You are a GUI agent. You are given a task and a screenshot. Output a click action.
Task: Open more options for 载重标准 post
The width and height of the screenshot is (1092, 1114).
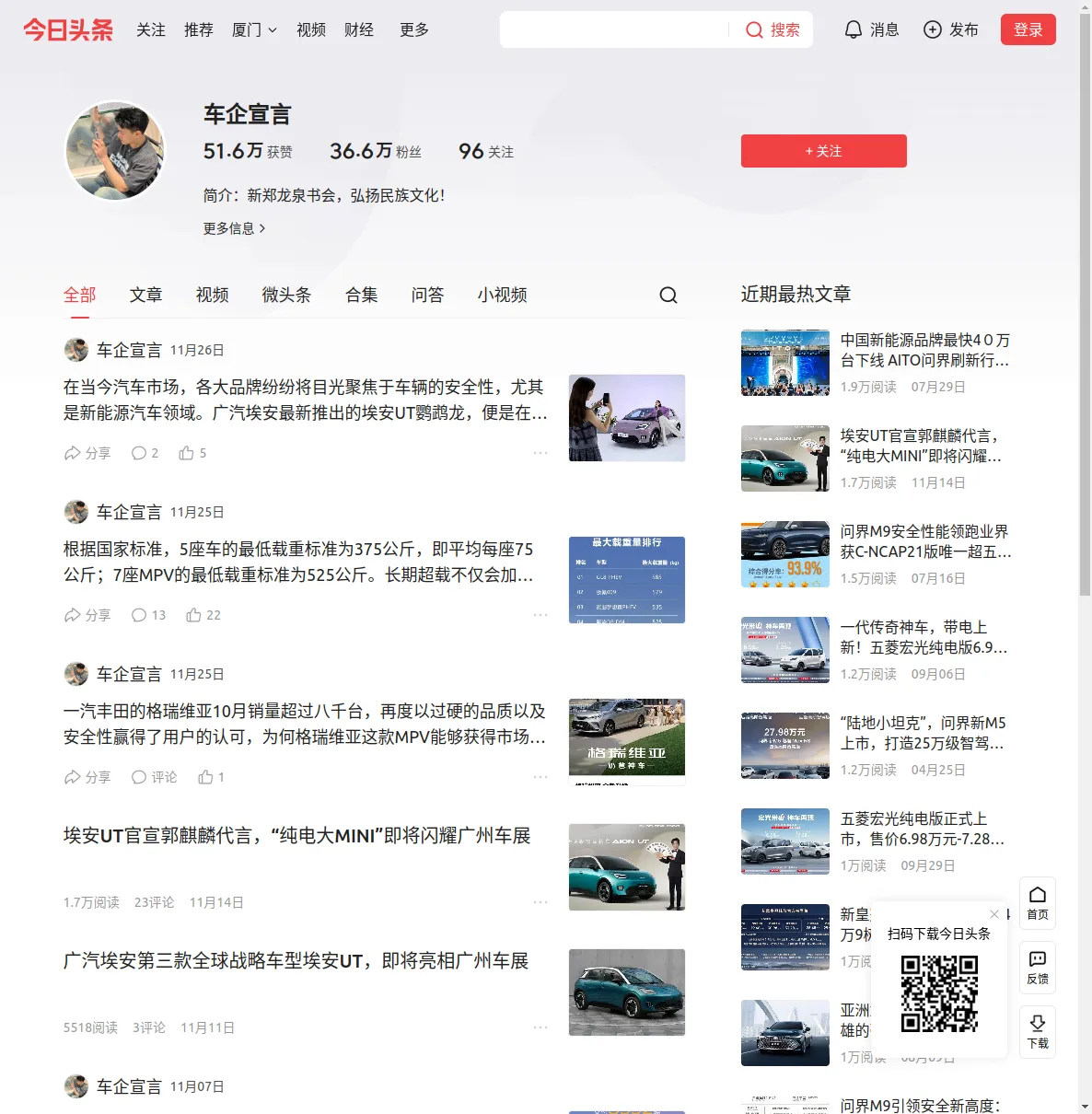point(540,615)
